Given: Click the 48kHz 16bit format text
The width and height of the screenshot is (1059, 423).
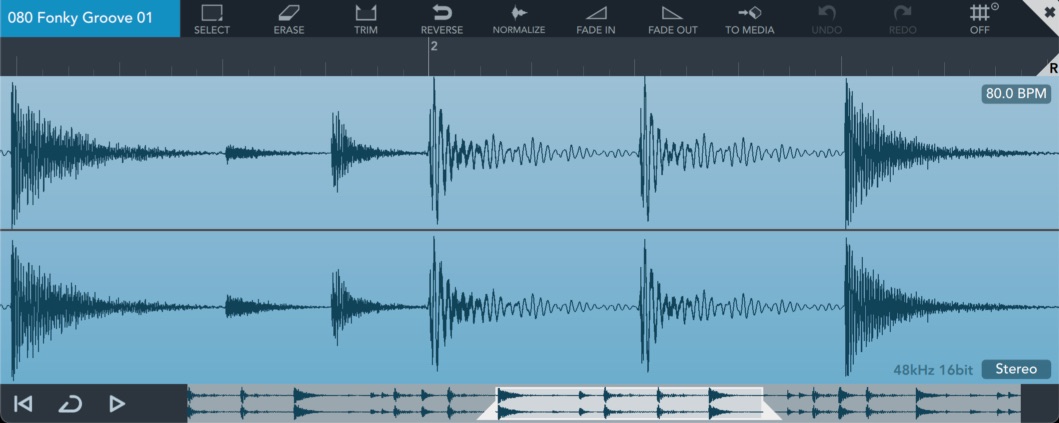Looking at the screenshot, I should tap(933, 370).
